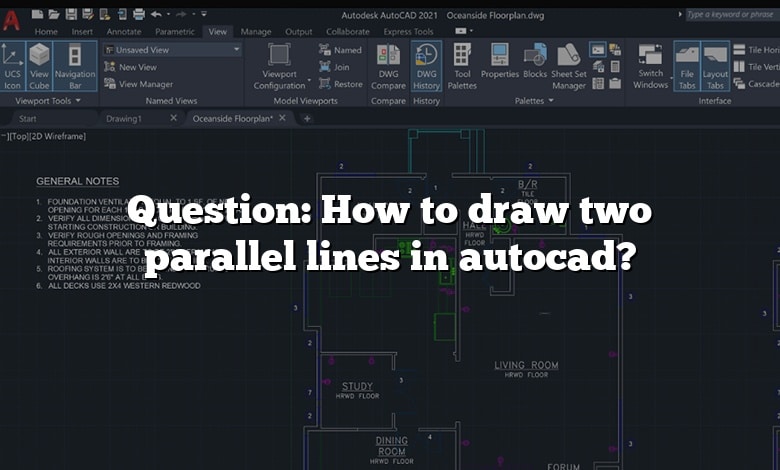This screenshot has width=780, height=470.
Task: Click New View button
Action: [131, 67]
